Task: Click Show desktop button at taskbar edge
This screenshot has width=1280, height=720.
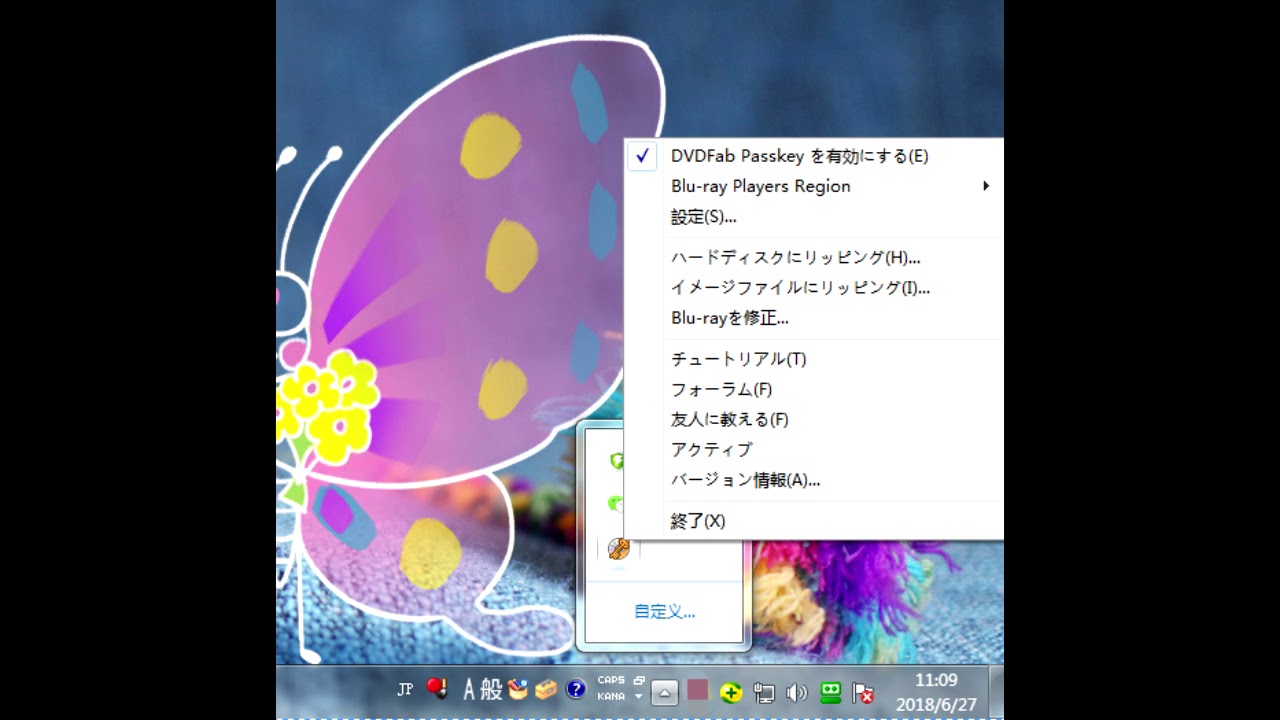Action: (997, 692)
